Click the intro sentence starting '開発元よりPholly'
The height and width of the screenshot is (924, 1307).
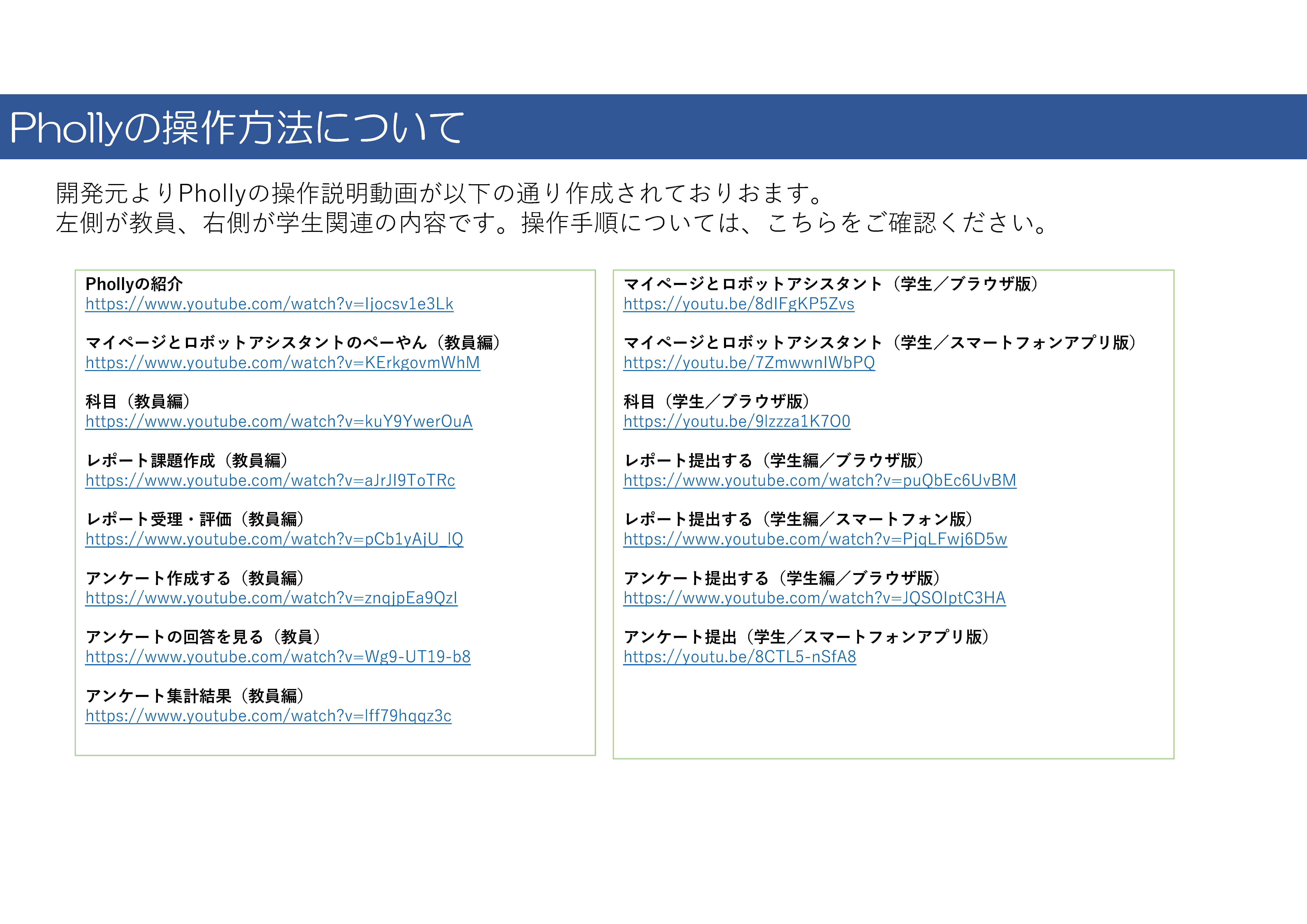pos(439,194)
